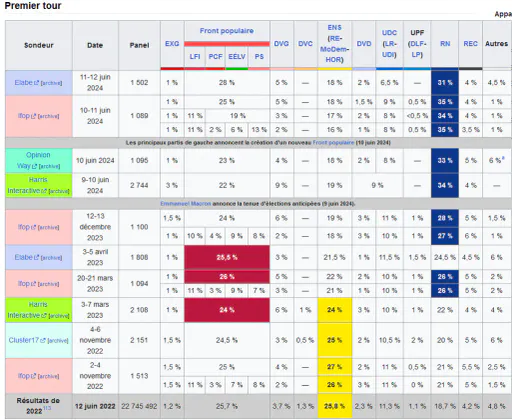Select the 'Premier tour' heading
The width and height of the screenshot is (512, 420).
tap(33, 6)
